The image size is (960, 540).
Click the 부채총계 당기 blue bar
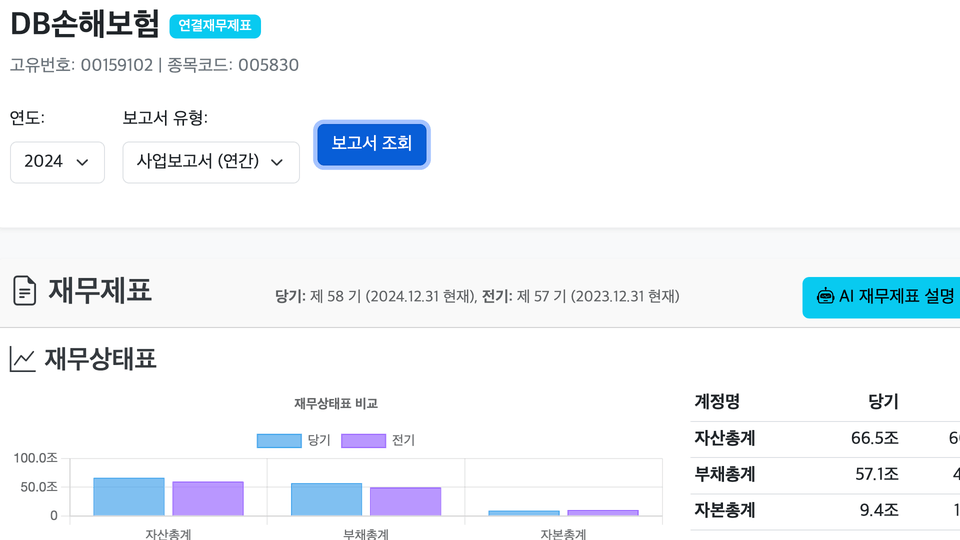click(326, 500)
